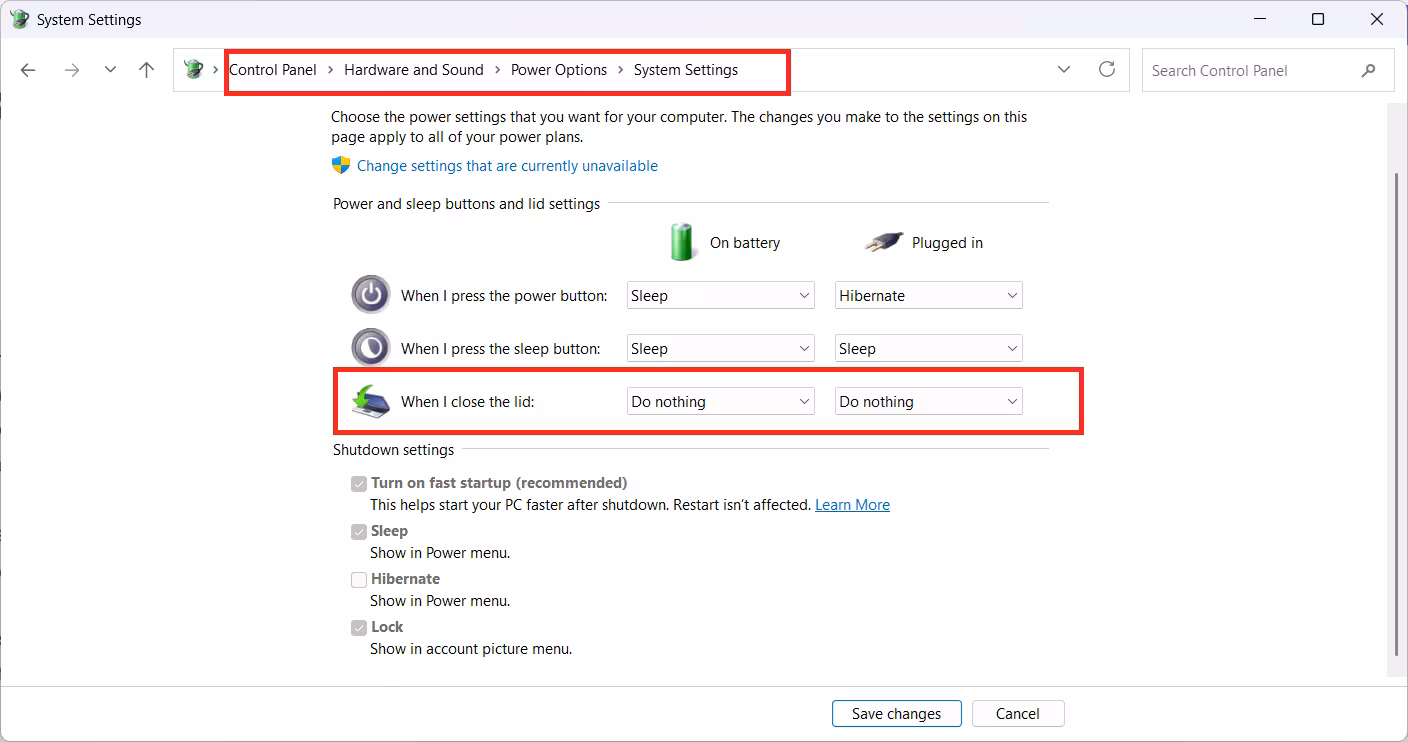This screenshot has width=1408, height=742.
Task: Maximize the System Settings window
Action: pos(1318,19)
